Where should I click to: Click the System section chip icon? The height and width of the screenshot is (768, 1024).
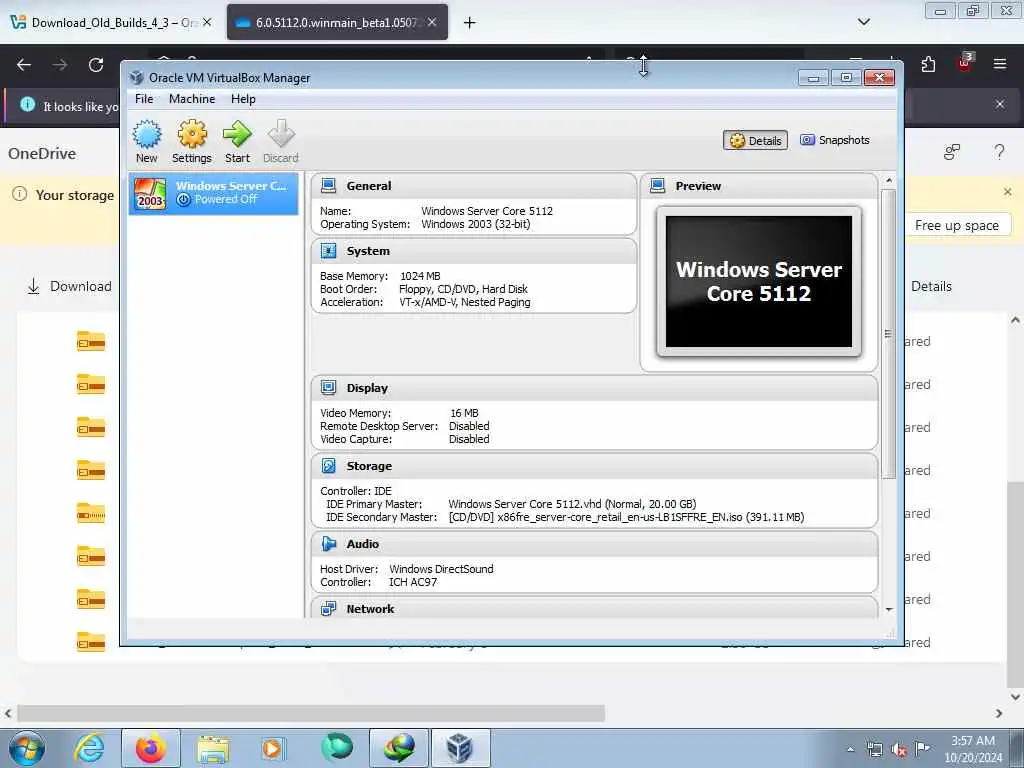click(328, 251)
